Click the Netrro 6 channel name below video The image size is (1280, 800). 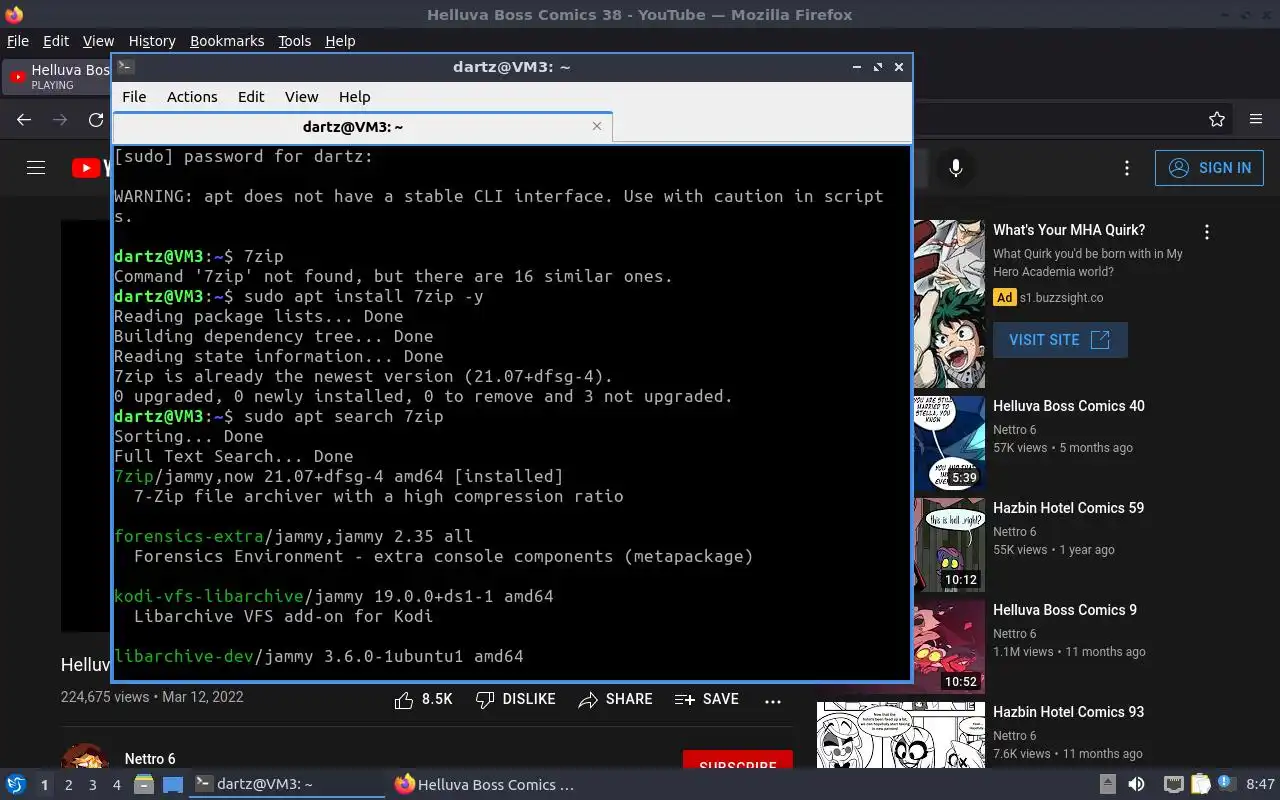pos(150,759)
